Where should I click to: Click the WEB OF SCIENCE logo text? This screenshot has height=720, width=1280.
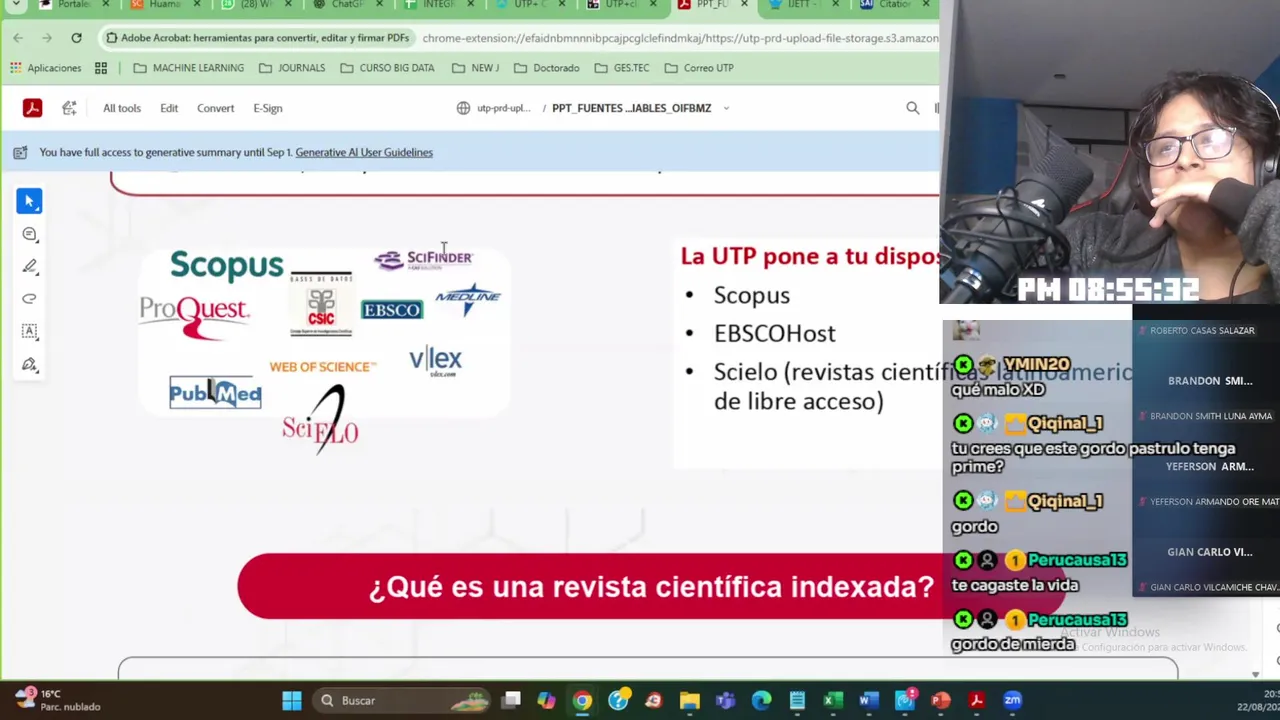point(322,367)
